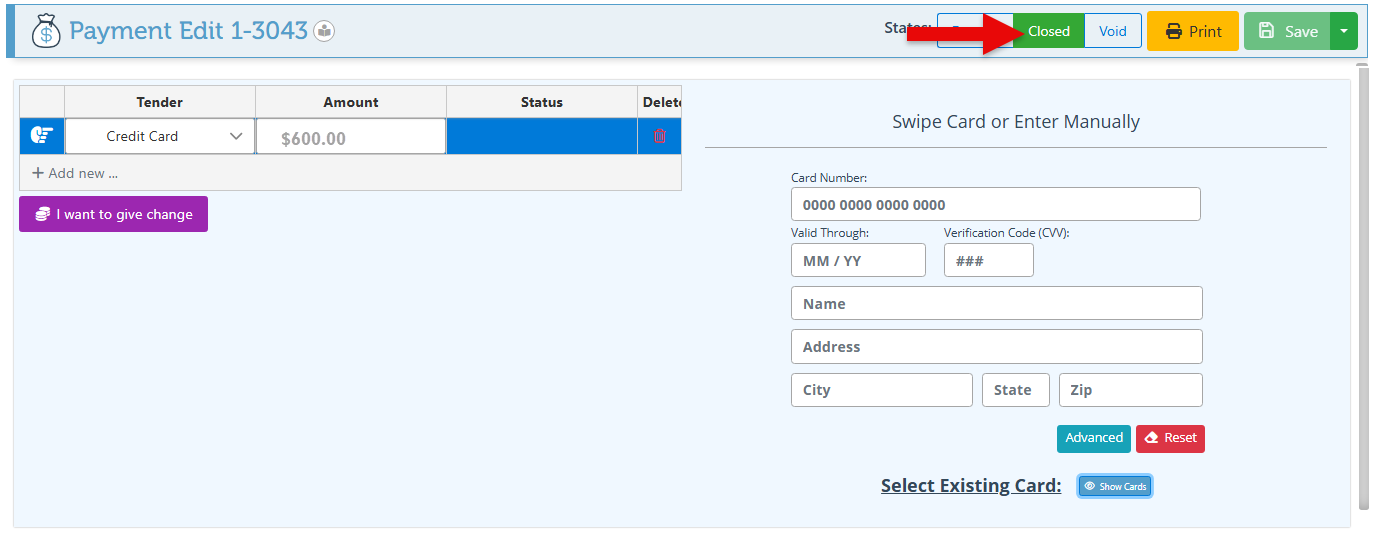This screenshot has height=540, width=1373.
Task: Open the Credit Card tender dropdown
Action: (160, 136)
